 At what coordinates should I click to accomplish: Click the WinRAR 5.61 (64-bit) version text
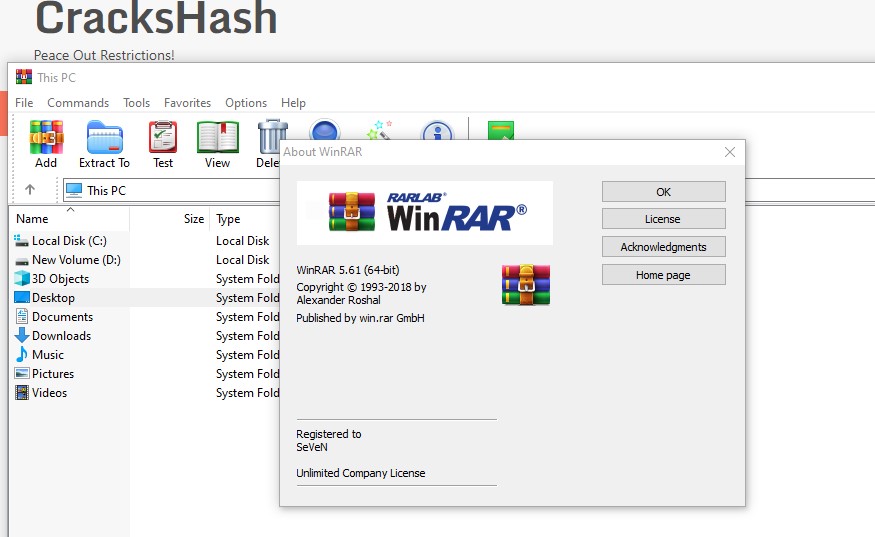(348, 270)
